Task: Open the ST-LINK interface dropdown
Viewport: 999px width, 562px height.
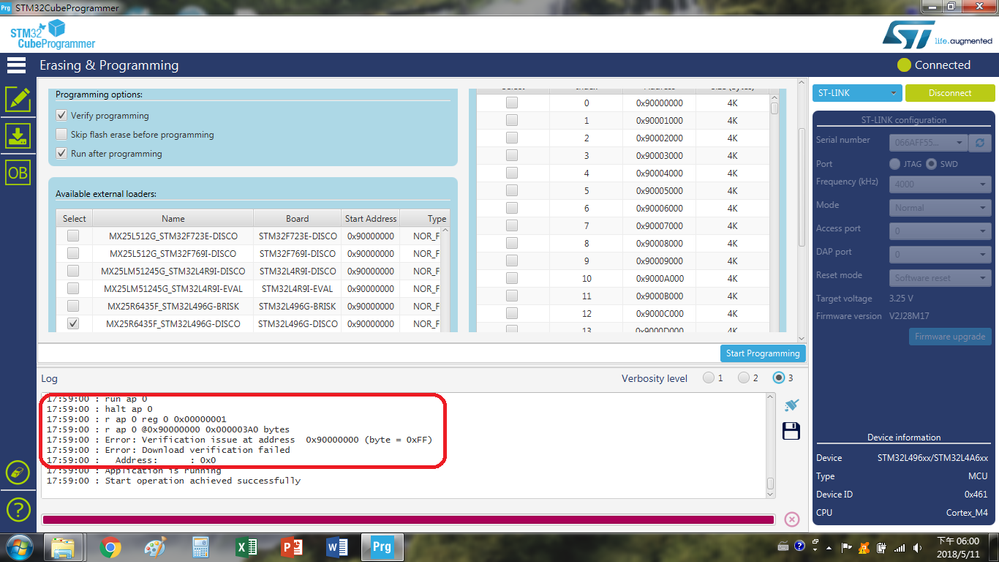Action: 857,93
